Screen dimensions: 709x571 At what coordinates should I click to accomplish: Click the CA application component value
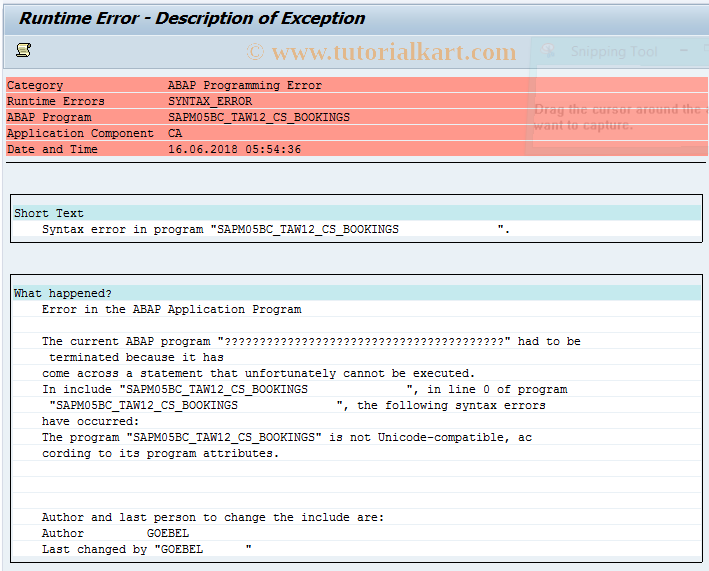point(175,133)
